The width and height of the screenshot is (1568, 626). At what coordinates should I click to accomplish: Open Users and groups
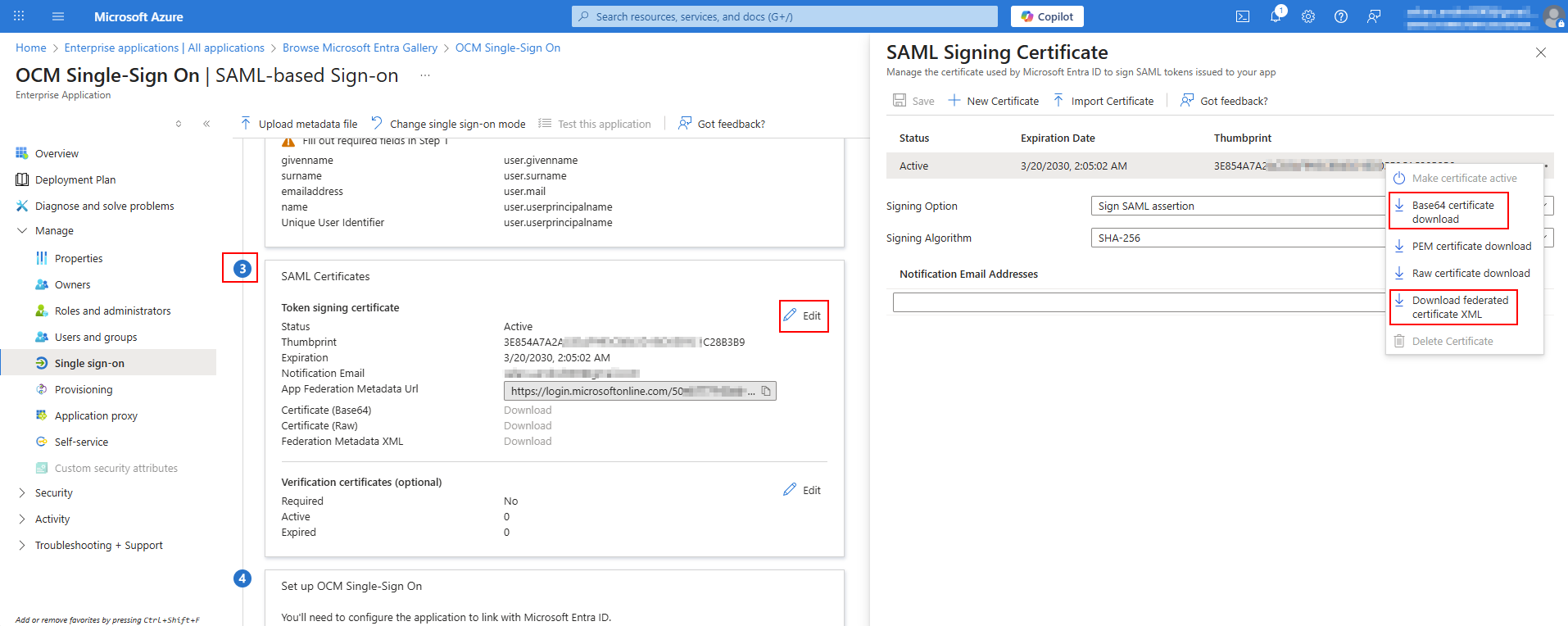coord(96,337)
